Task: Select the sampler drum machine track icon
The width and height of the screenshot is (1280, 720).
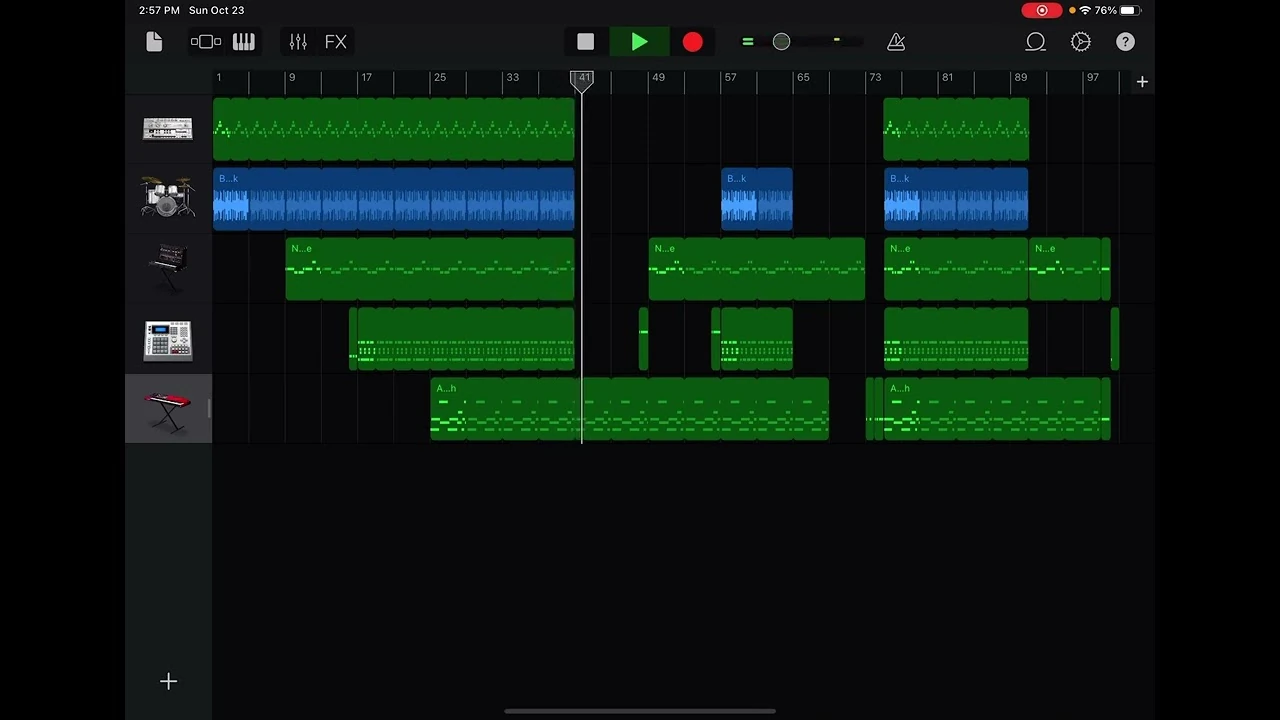Action: tap(167, 340)
